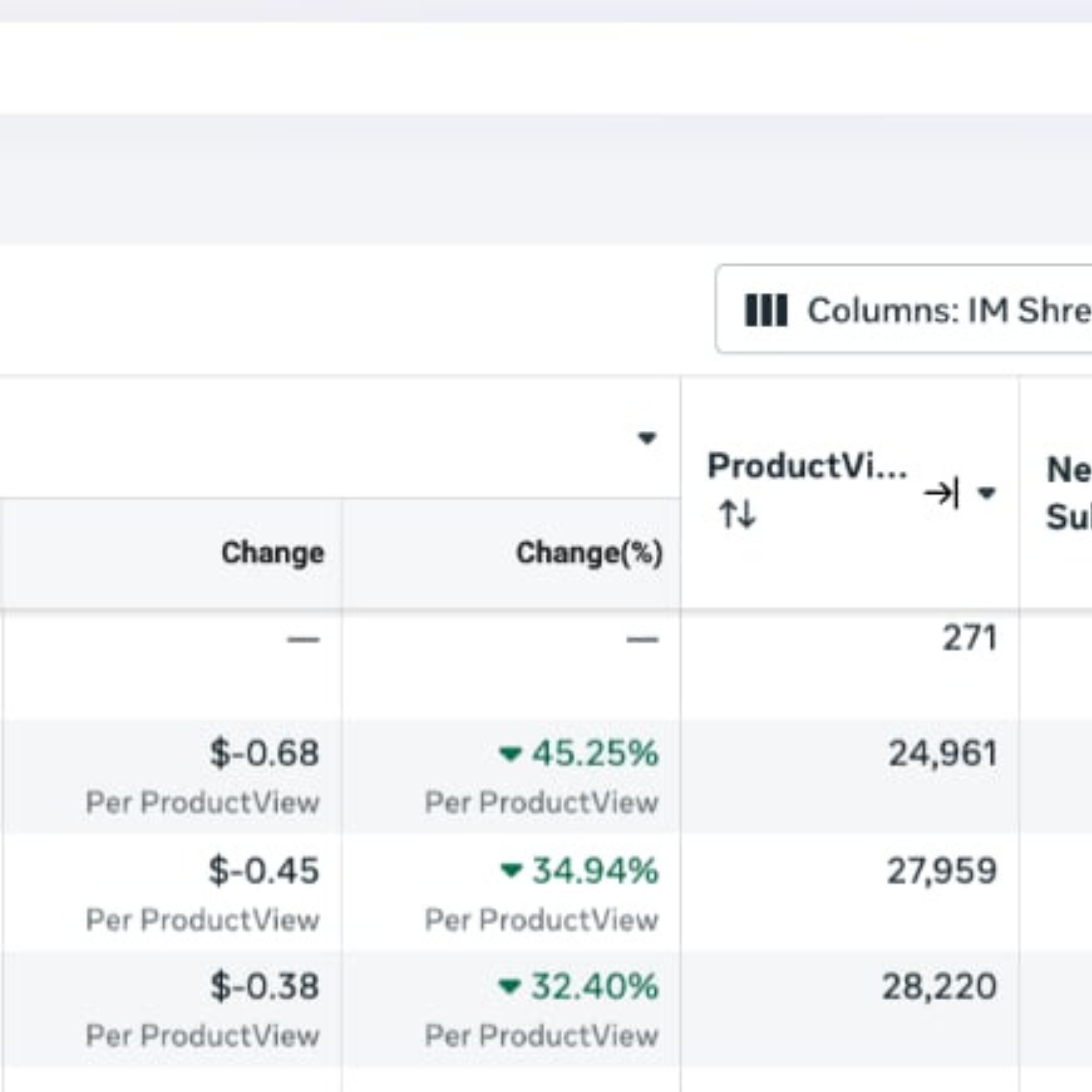Click the 24,961 ProductView value
Image resolution: width=1092 pixels, height=1092 pixels.
(942, 753)
